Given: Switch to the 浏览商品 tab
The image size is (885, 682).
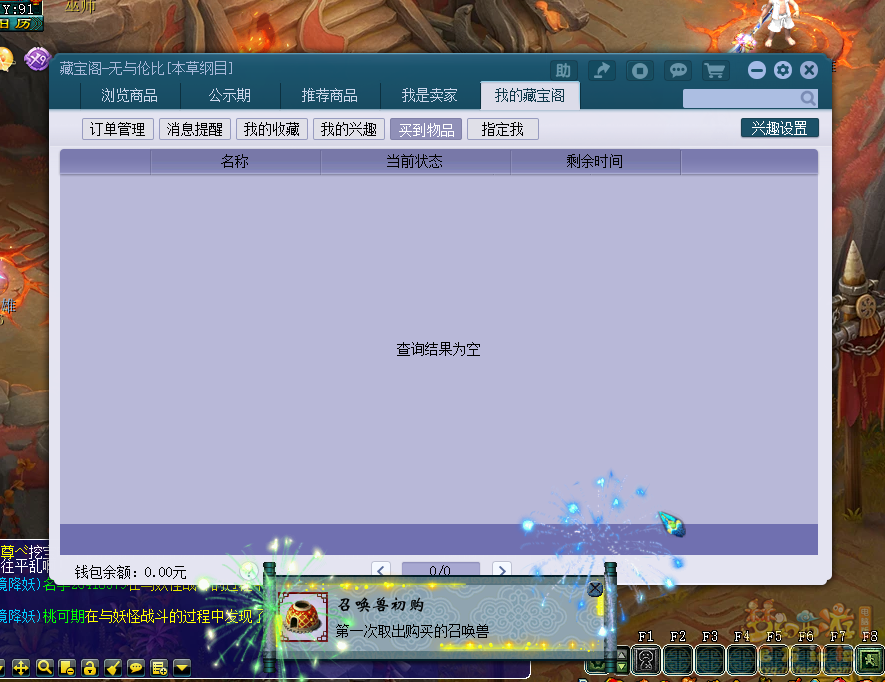Looking at the screenshot, I should (x=130, y=95).
